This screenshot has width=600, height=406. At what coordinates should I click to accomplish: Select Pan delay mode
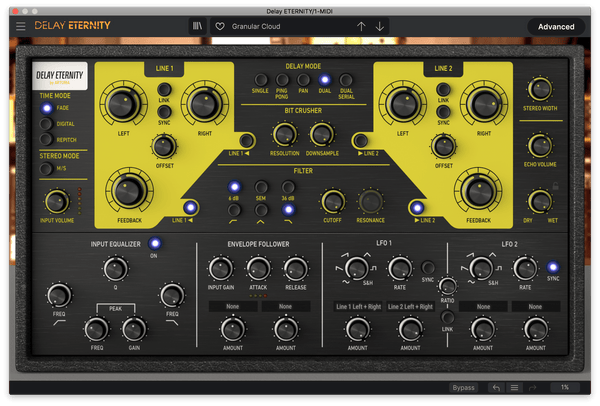(x=303, y=80)
